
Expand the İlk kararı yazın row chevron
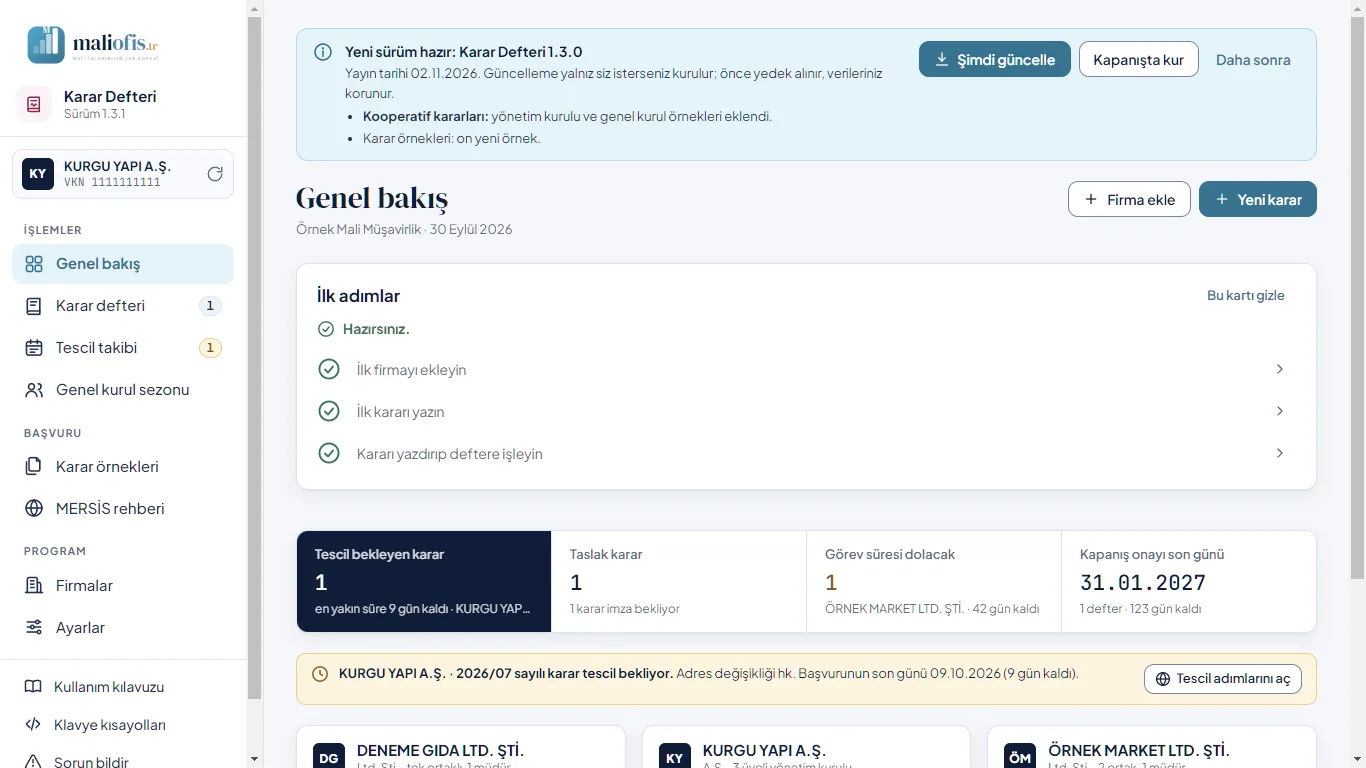click(x=1280, y=412)
